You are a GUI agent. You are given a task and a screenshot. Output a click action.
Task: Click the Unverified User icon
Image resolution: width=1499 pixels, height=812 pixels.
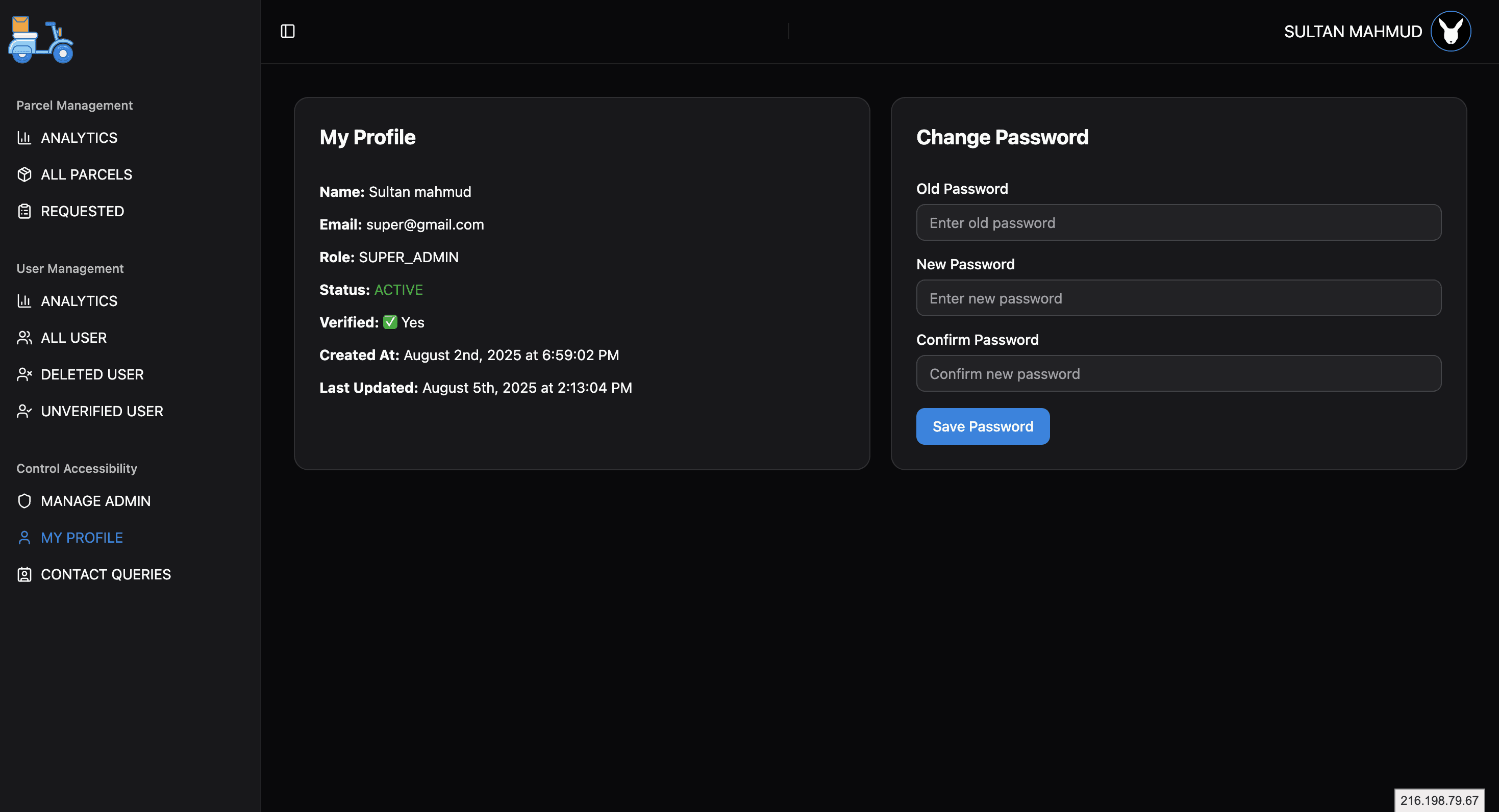24,411
